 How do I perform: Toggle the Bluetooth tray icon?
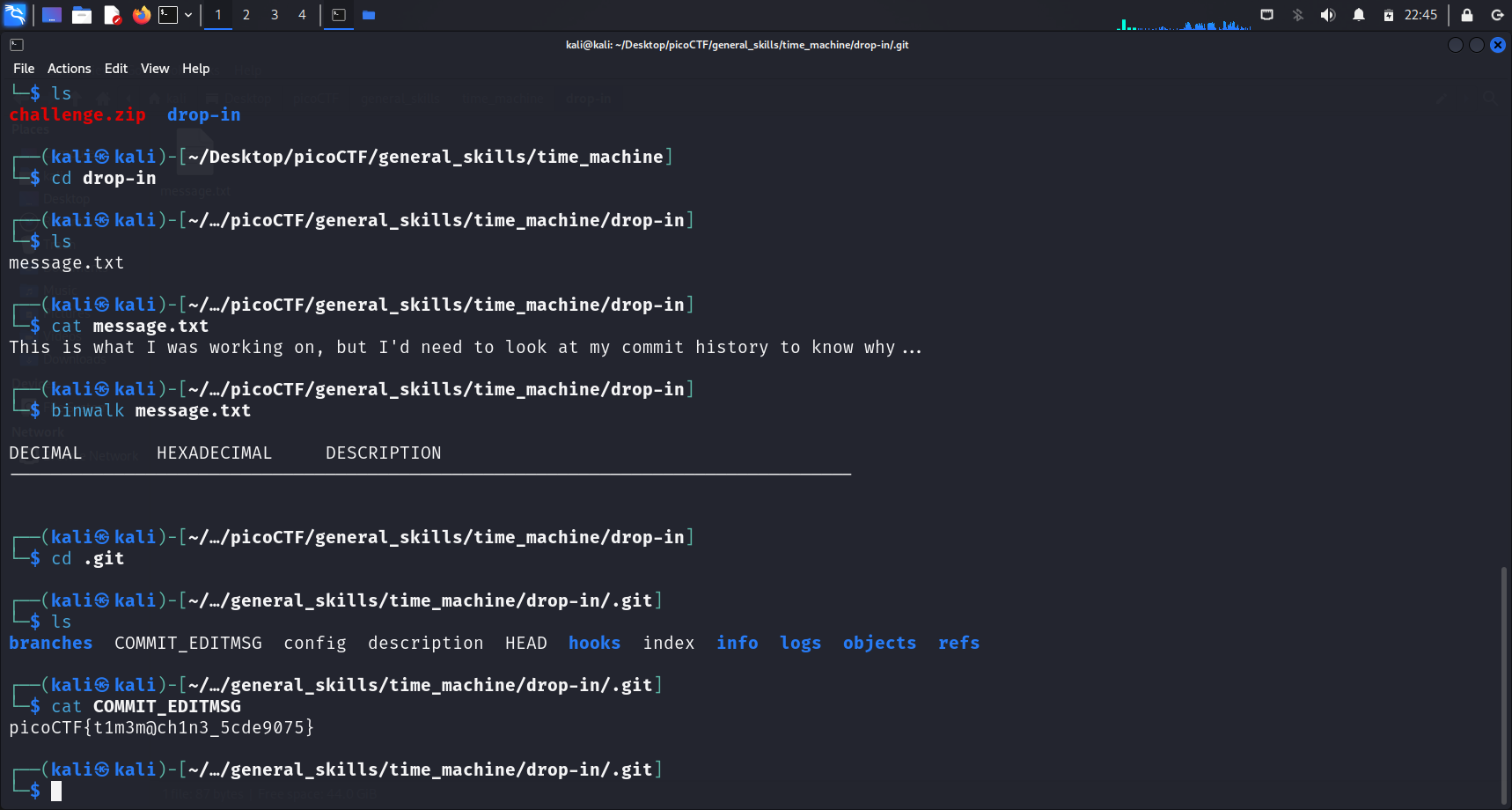tap(1298, 15)
